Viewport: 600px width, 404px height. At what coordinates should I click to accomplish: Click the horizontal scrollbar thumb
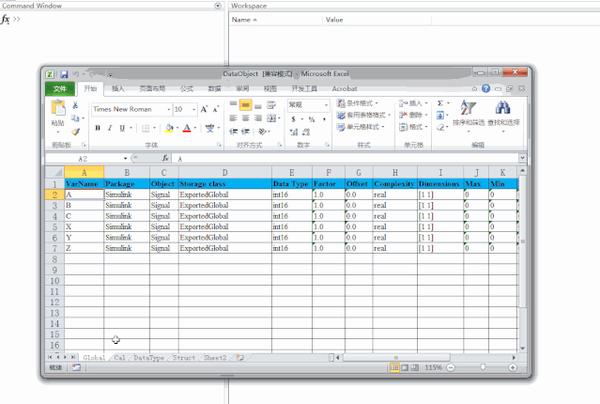tap(396, 357)
